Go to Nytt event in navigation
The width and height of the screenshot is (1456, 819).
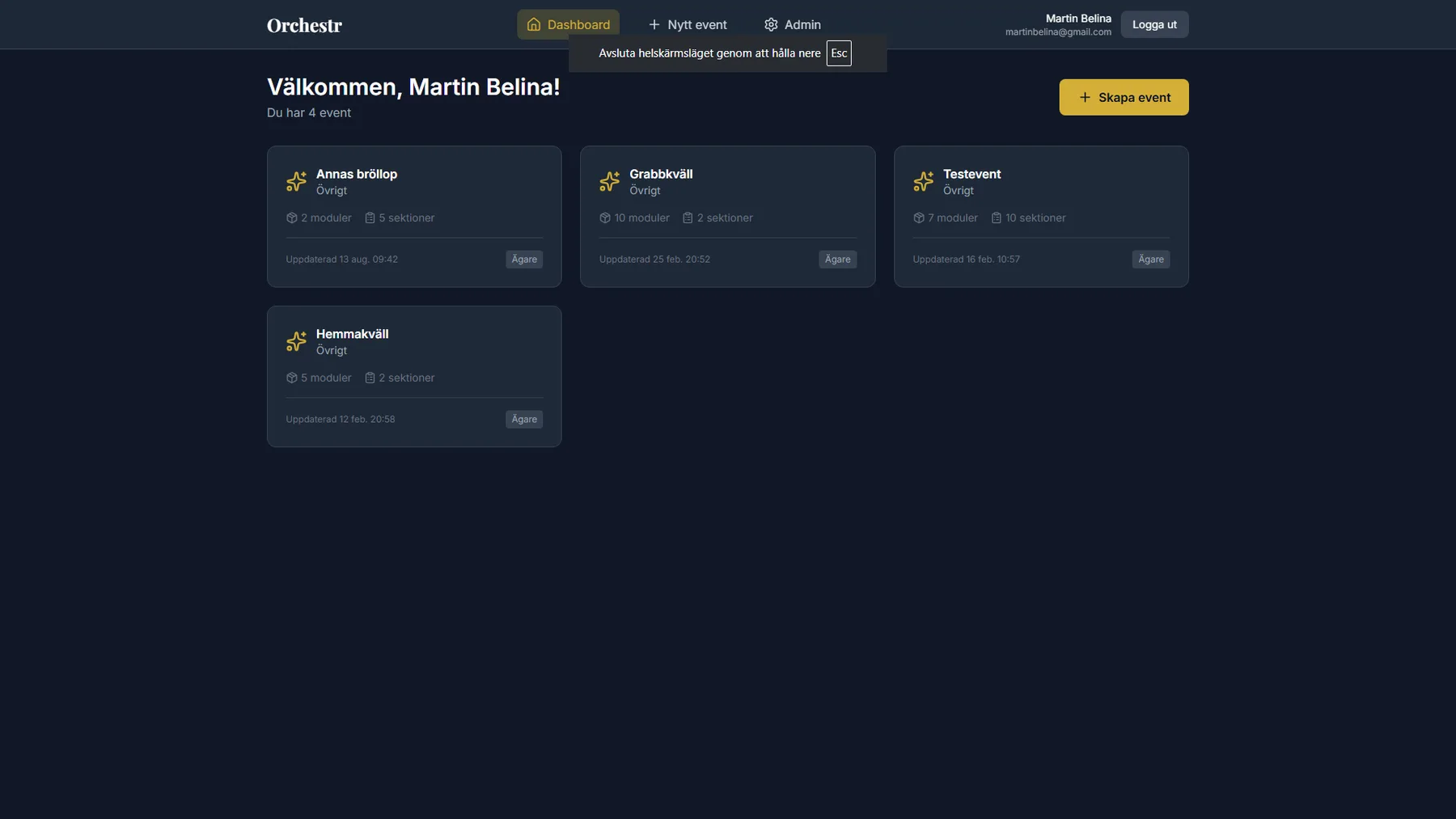click(688, 24)
